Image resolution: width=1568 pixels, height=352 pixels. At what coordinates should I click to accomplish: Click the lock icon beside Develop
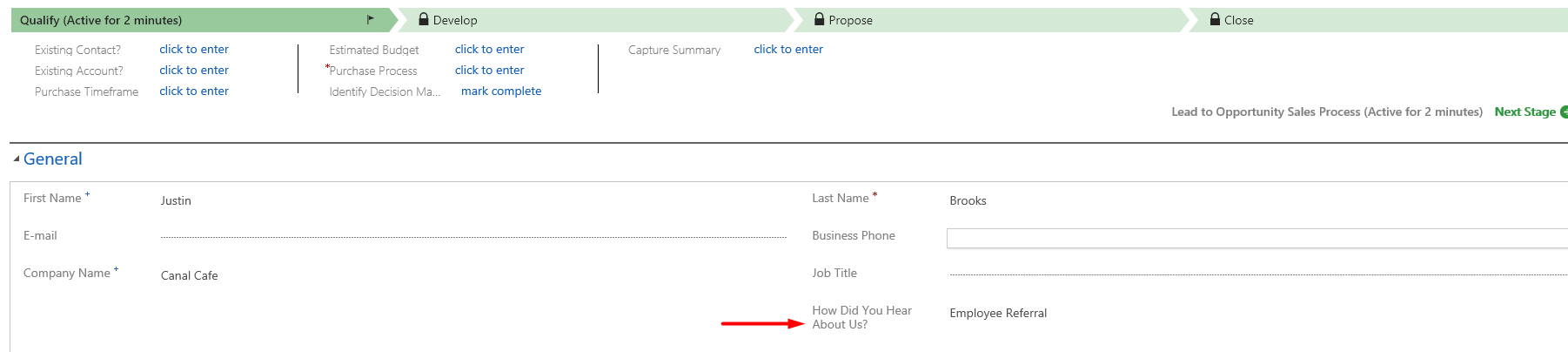pos(424,19)
